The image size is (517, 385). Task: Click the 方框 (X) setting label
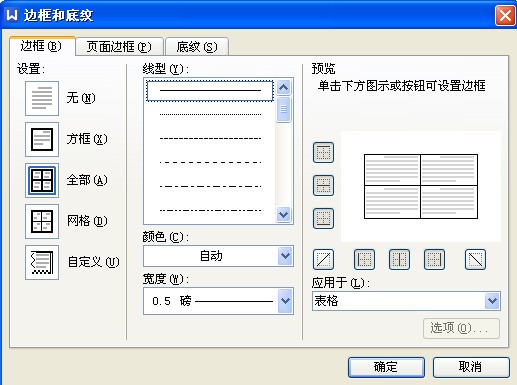[87, 139]
